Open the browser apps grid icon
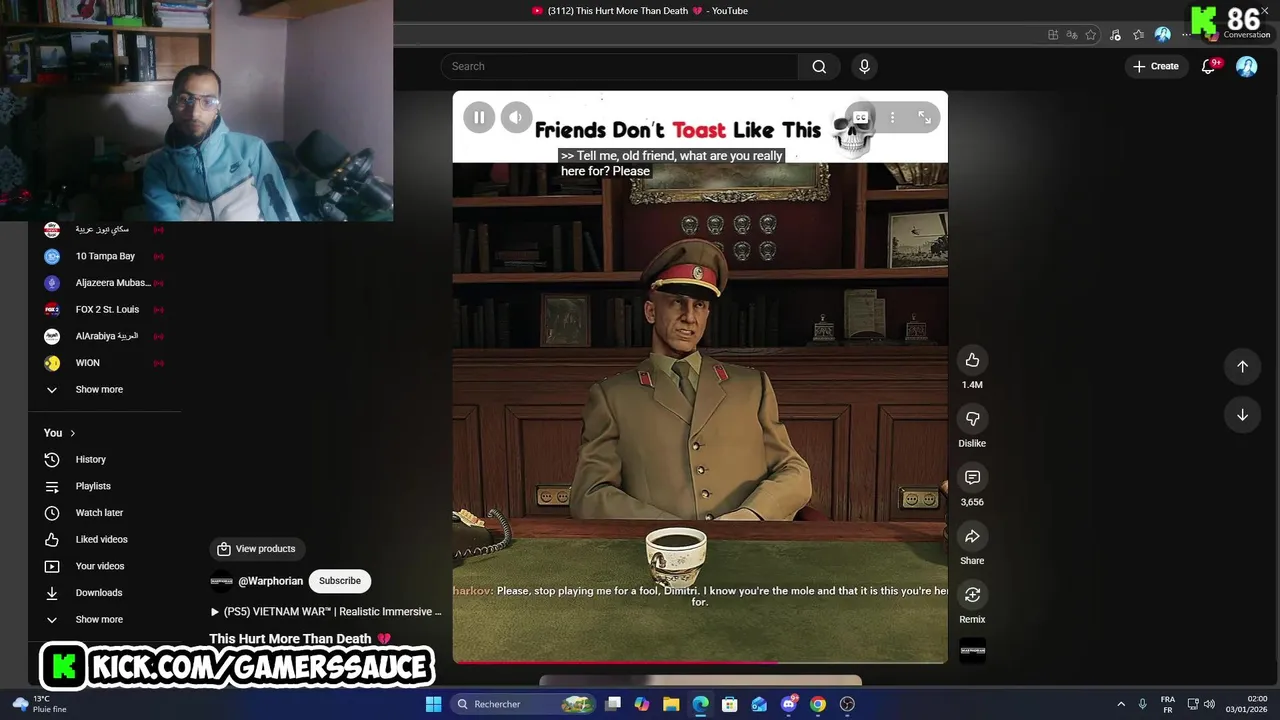This screenshot has width=1280, height=720. pos(1053,35)
